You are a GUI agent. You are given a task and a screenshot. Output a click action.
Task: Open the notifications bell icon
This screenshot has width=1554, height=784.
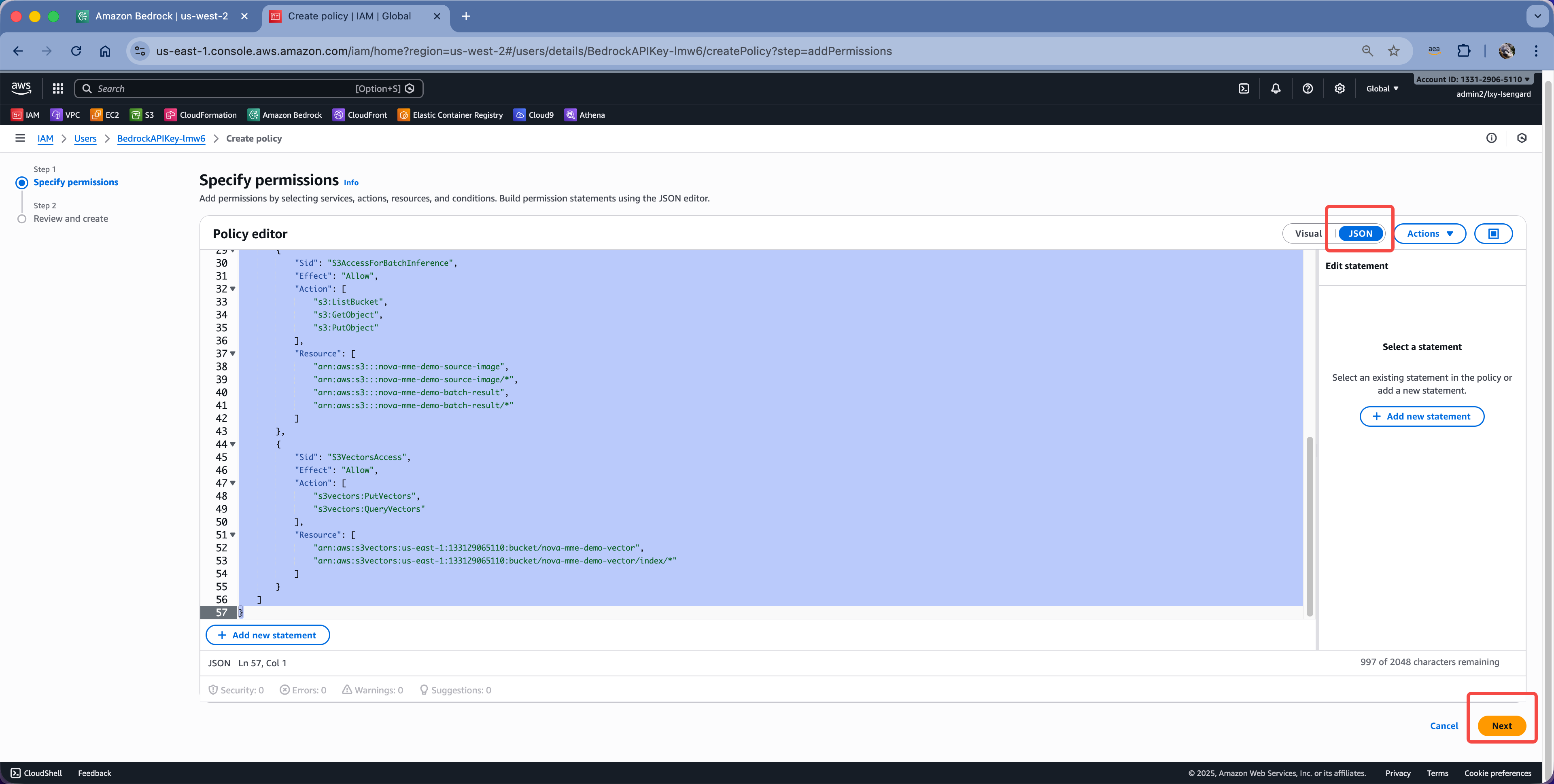point(1275,89)
